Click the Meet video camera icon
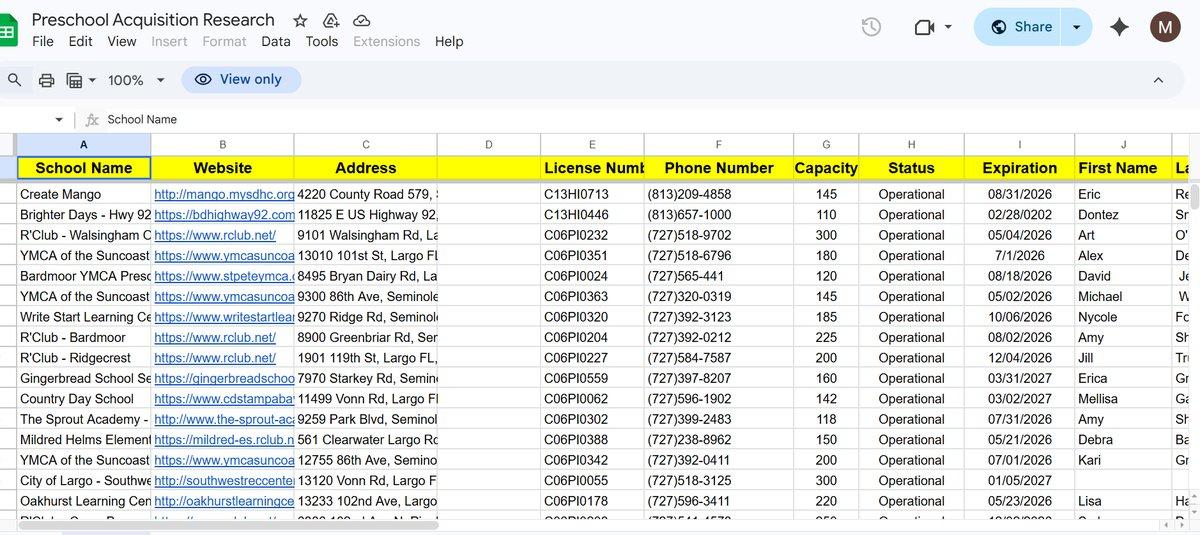1200x535 pixels. [924, 27]
